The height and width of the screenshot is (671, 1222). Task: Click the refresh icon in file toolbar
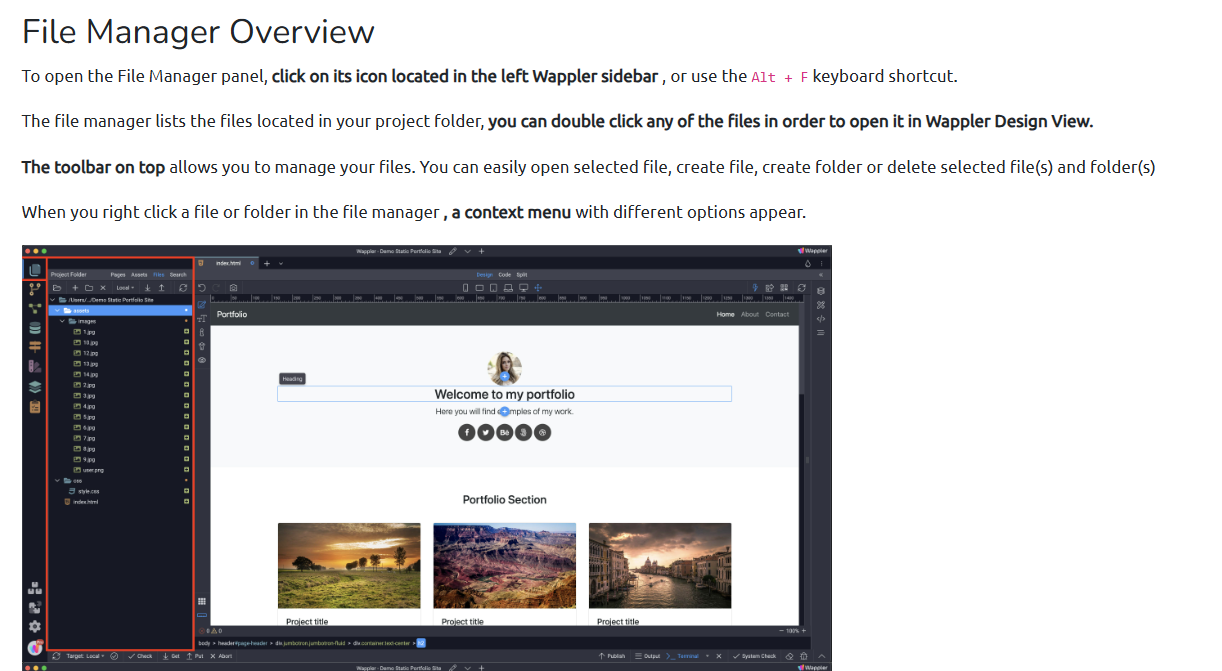click(x=183, y=287)
